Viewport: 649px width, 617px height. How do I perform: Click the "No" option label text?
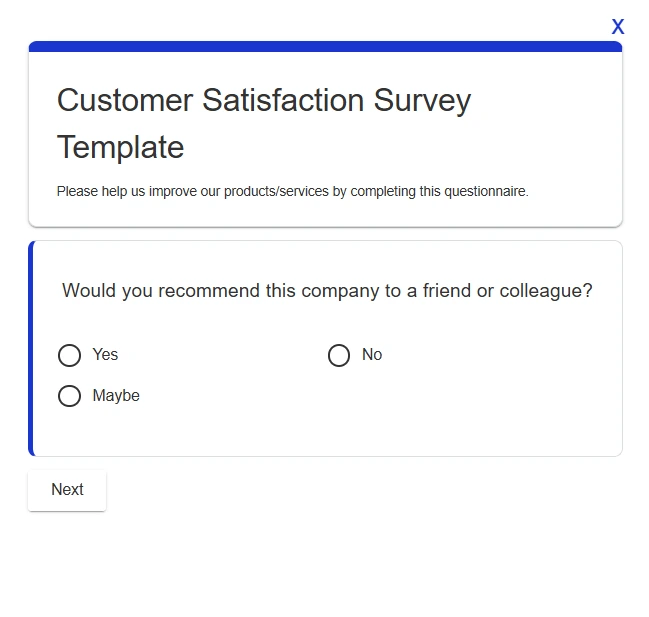[x=372, y=355]
